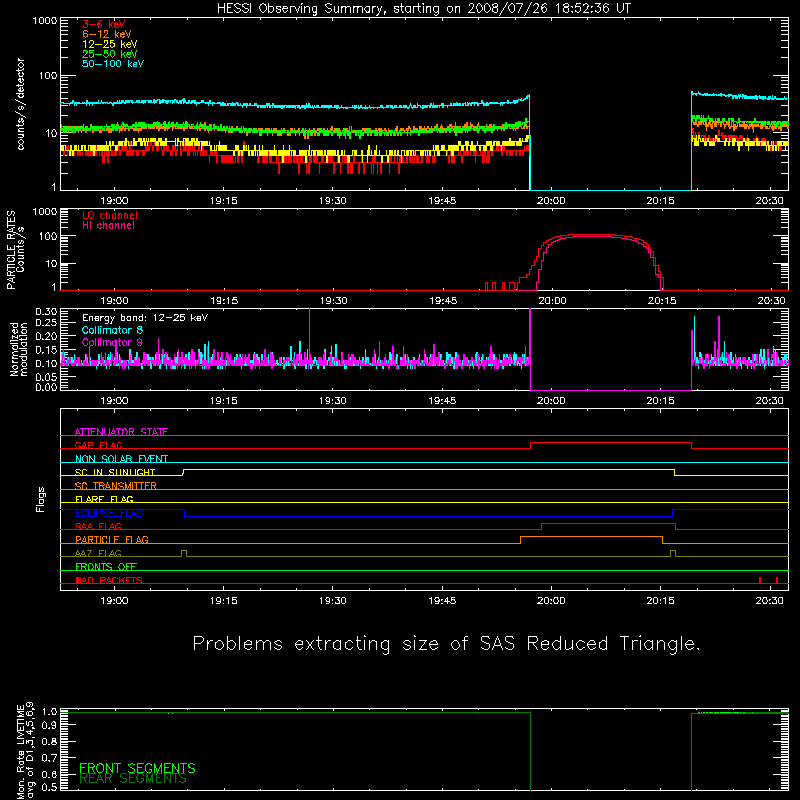The width and height of the screenshot is (800, 800).
Task: Select the 6-12 keV legend label
Action: (107, 34)
